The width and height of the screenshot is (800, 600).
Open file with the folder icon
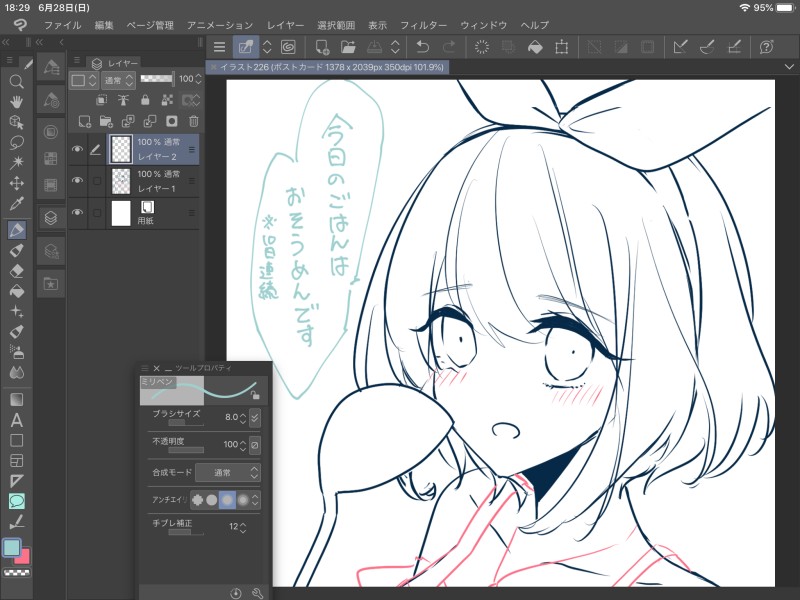tap(347, 47)
